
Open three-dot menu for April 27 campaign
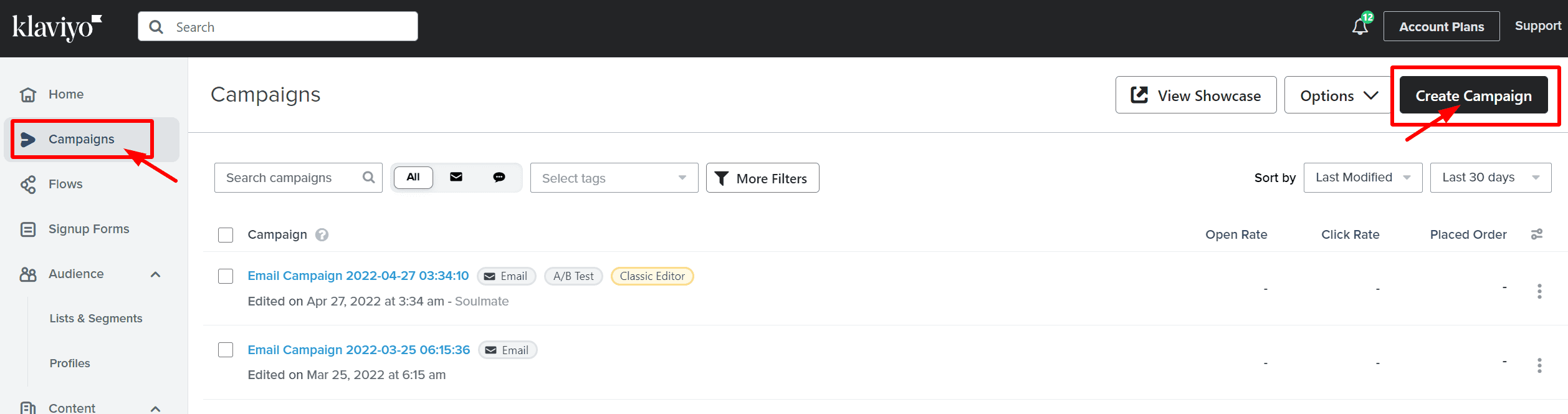click(x=1539, y=291)
